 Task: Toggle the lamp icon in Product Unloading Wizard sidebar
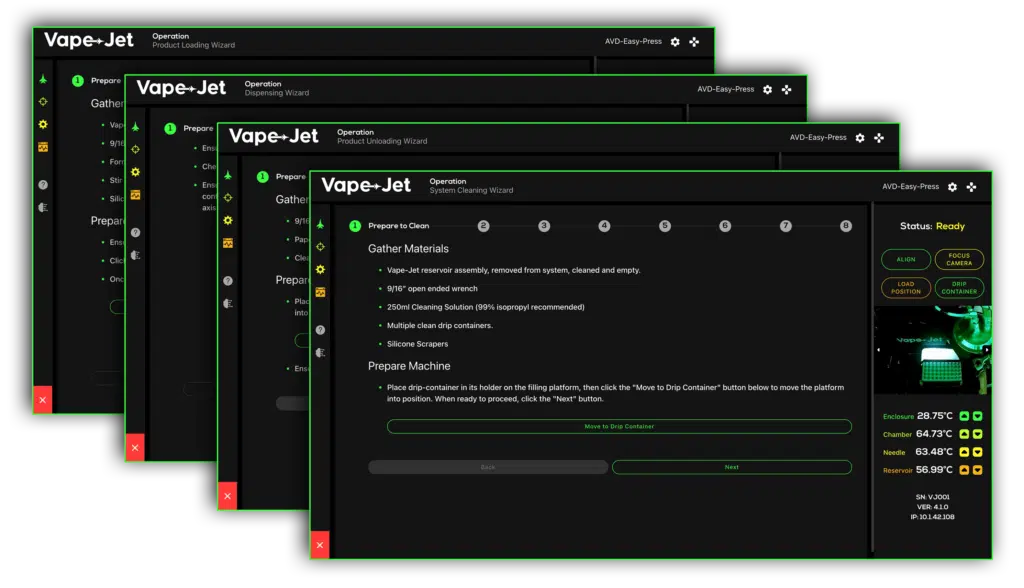pyautogui.click(x=228, y=303)
